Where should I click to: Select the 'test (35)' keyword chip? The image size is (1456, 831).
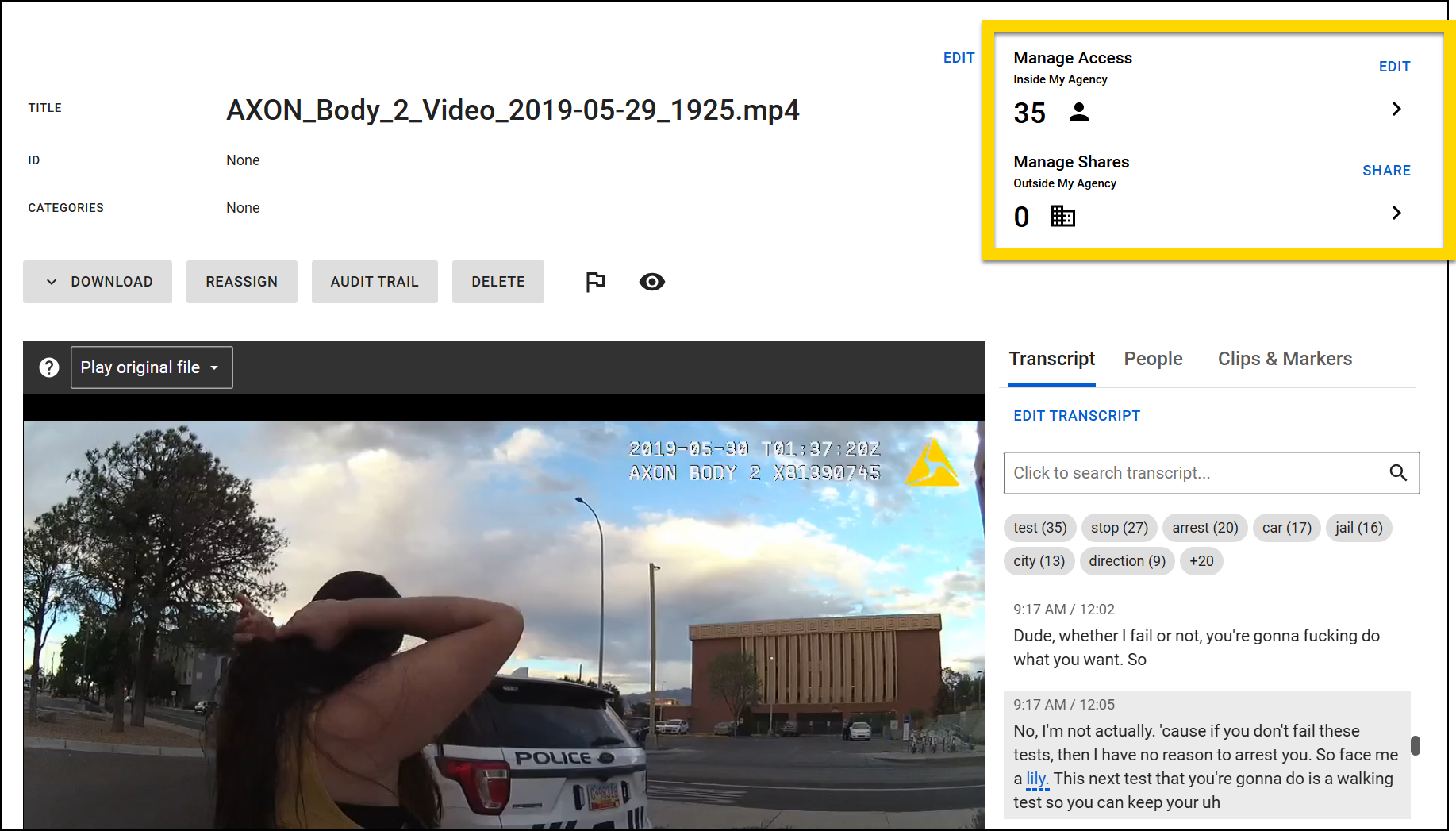click(x=1039, y=527)
